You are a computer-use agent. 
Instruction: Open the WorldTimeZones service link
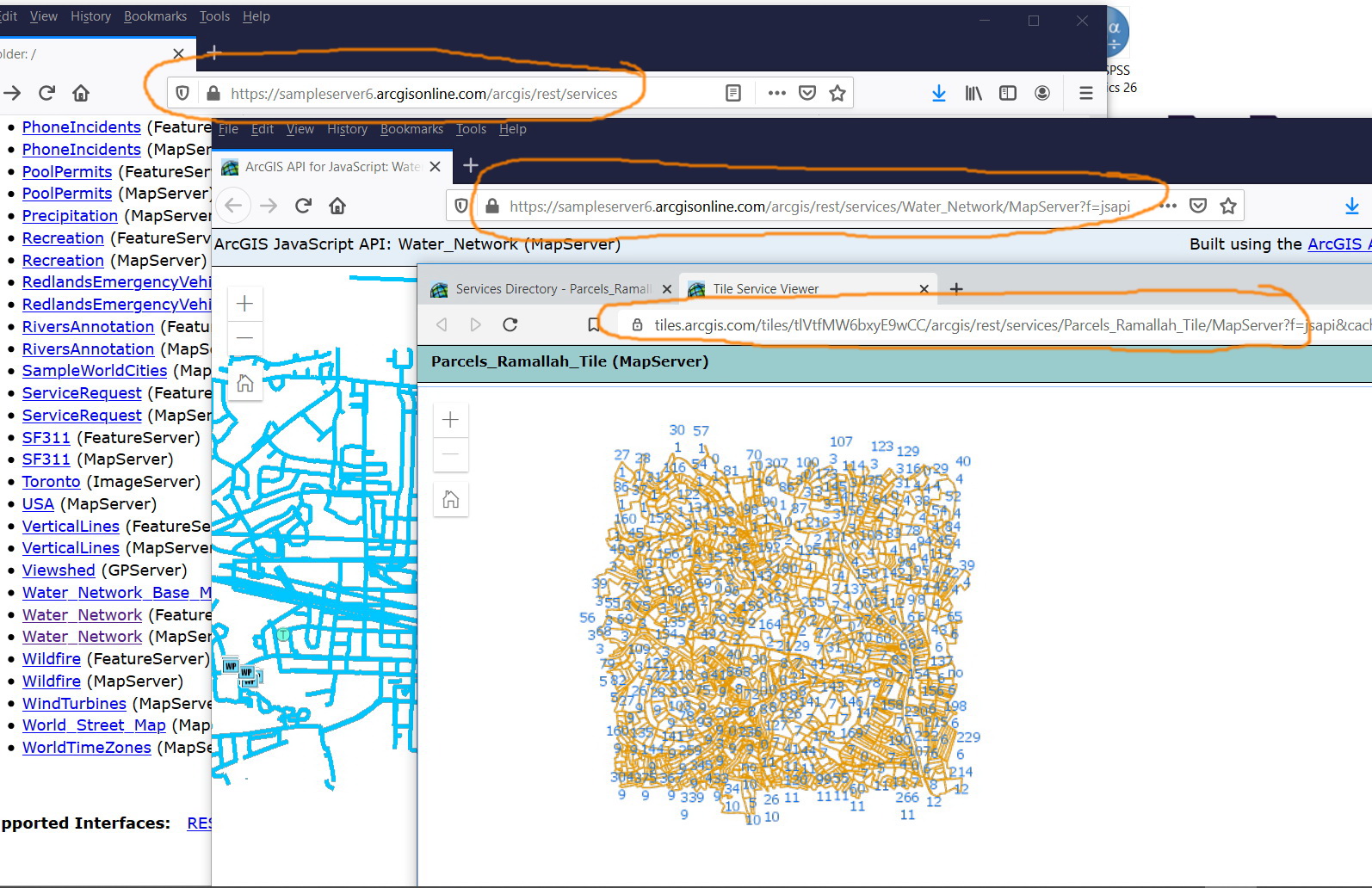click(86, 748)
